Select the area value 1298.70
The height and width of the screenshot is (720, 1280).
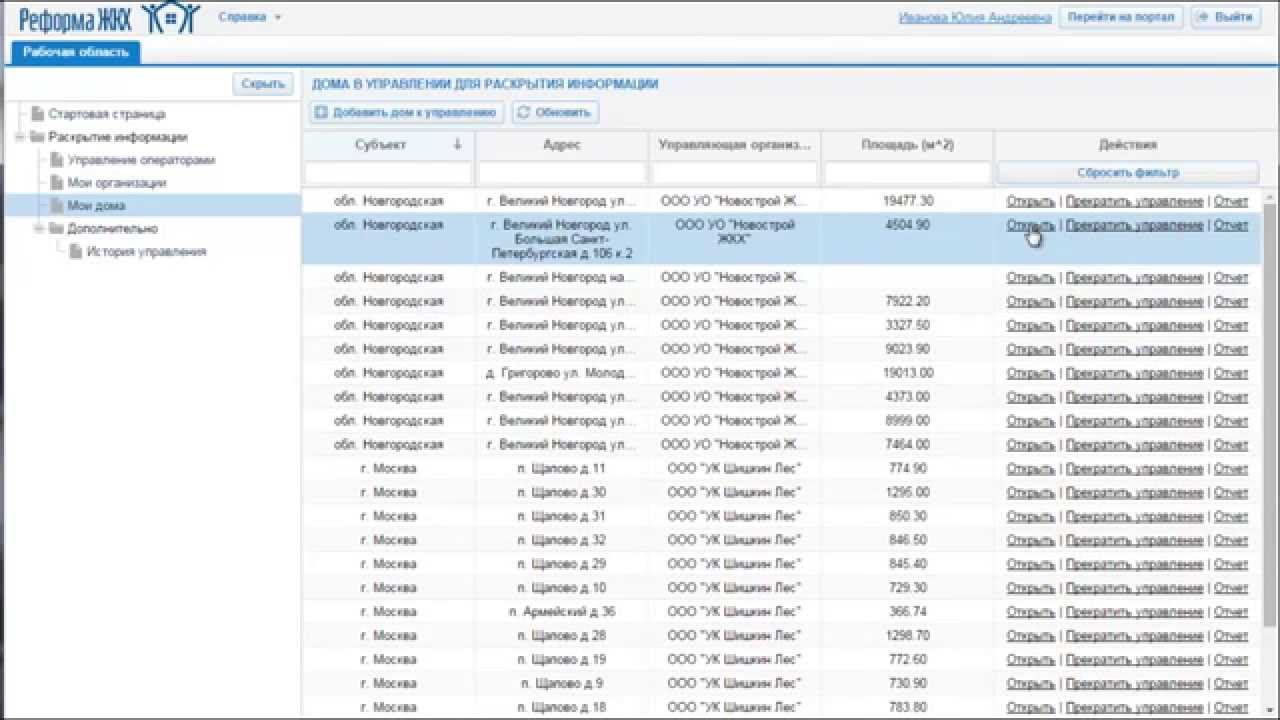tap(908, 636)
